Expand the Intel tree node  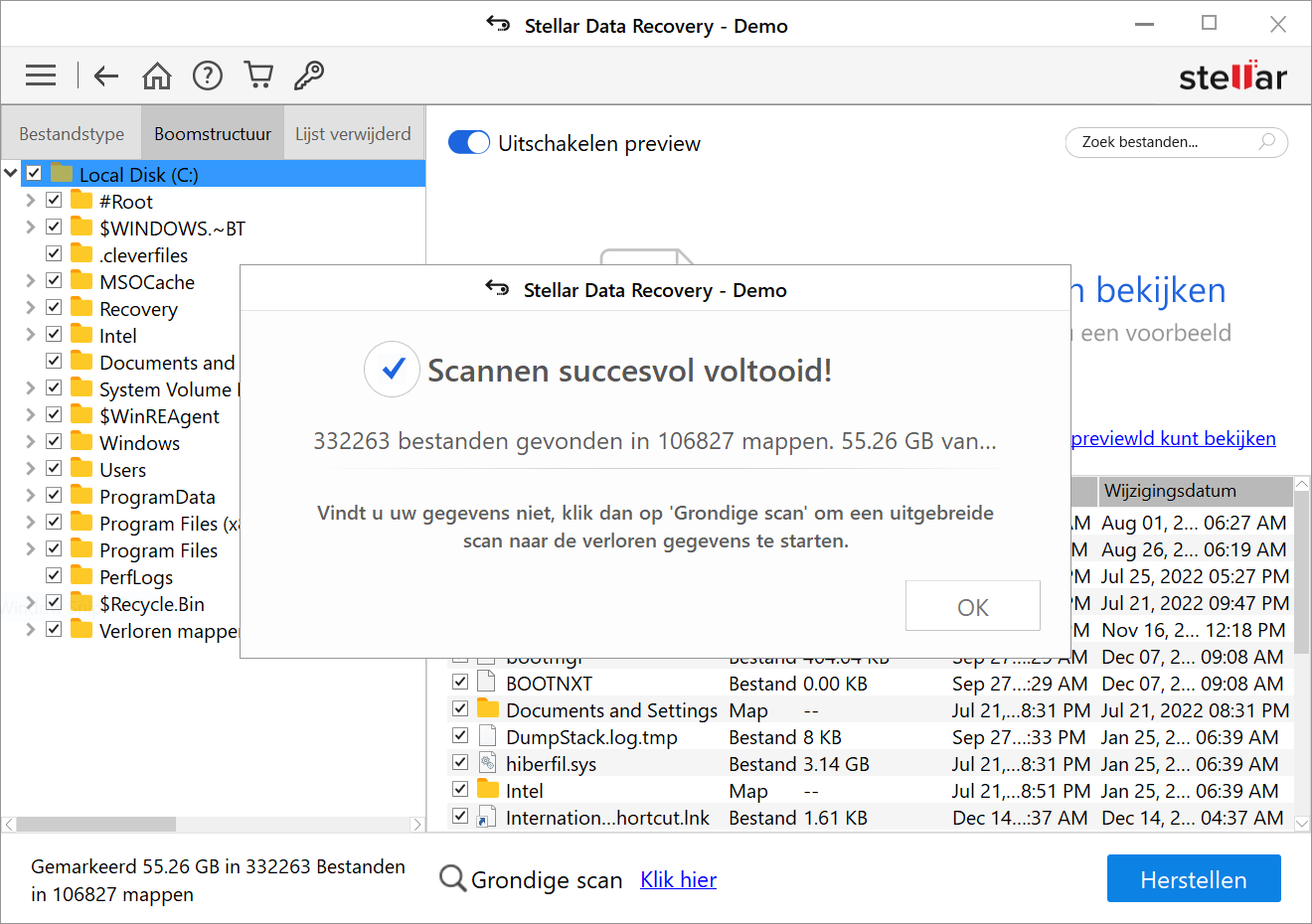pyautogui.click(x=30, y=334)
